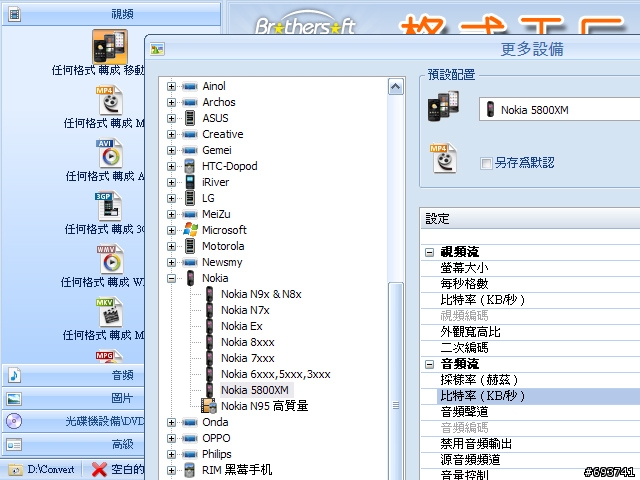The width and height of the screenshot is (640, 480).
Task: Open the 光碟機設備 DVD tab
Action: coord(74,421)
